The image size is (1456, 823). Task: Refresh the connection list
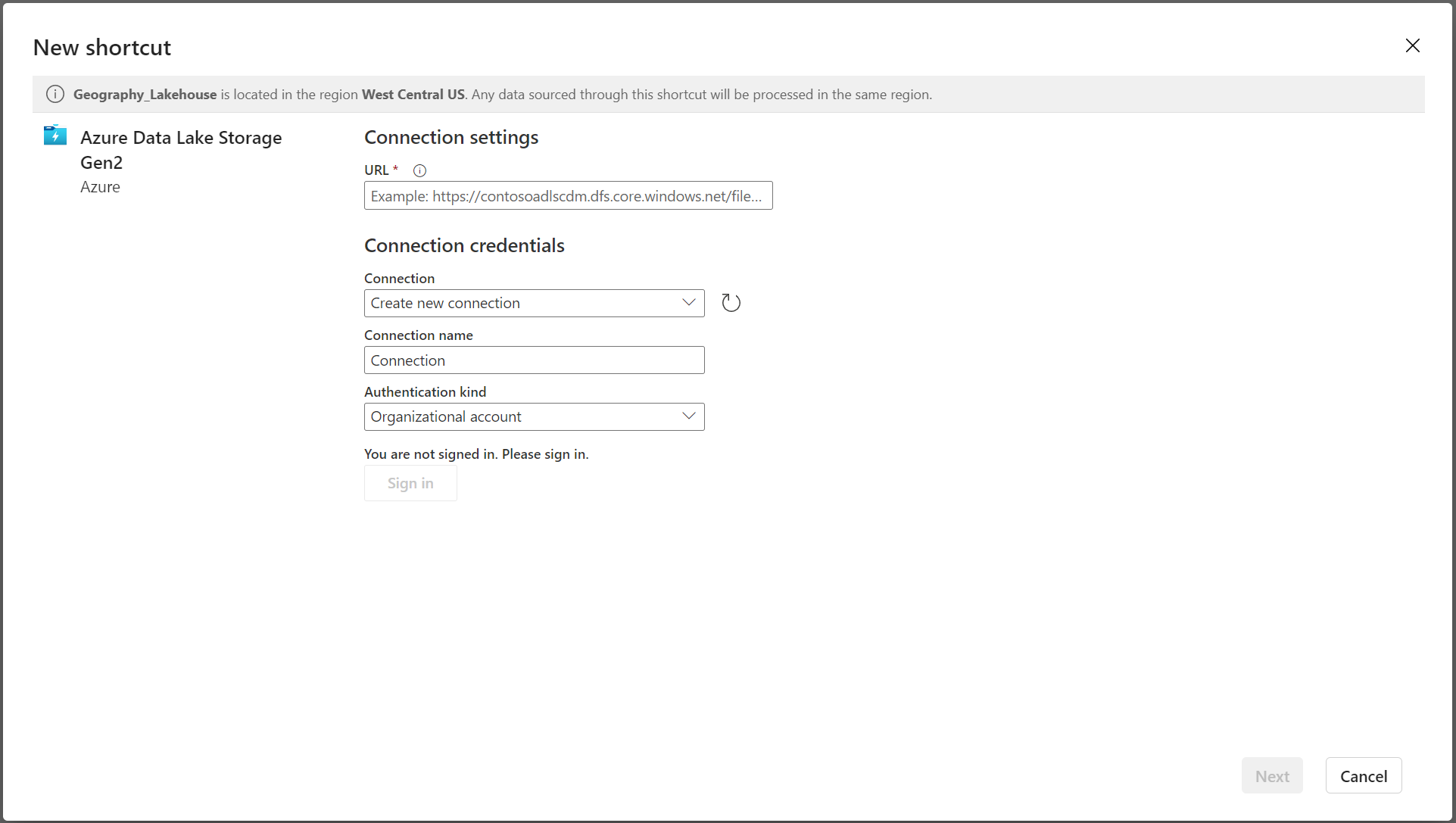731,303
